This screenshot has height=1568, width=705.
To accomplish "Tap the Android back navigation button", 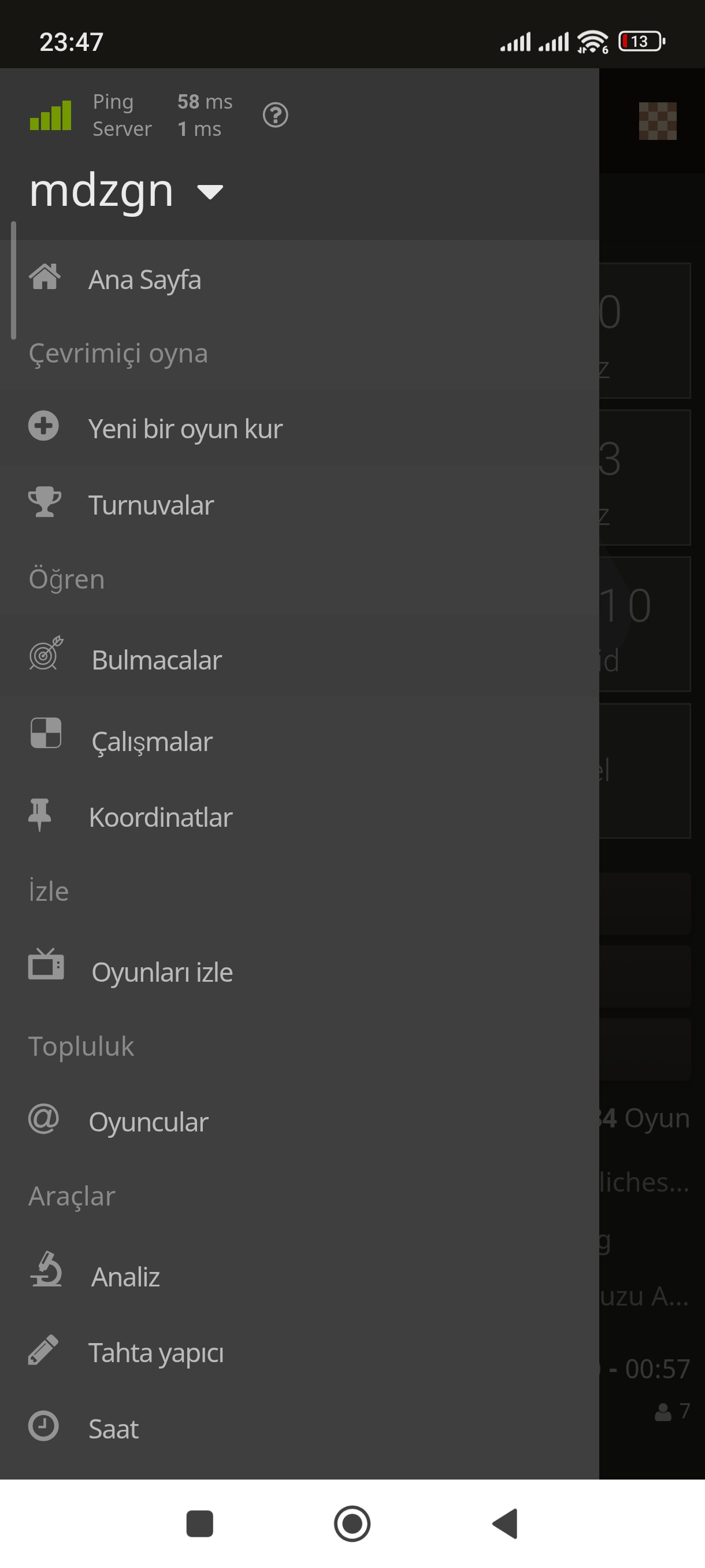I will [505, 1523].
